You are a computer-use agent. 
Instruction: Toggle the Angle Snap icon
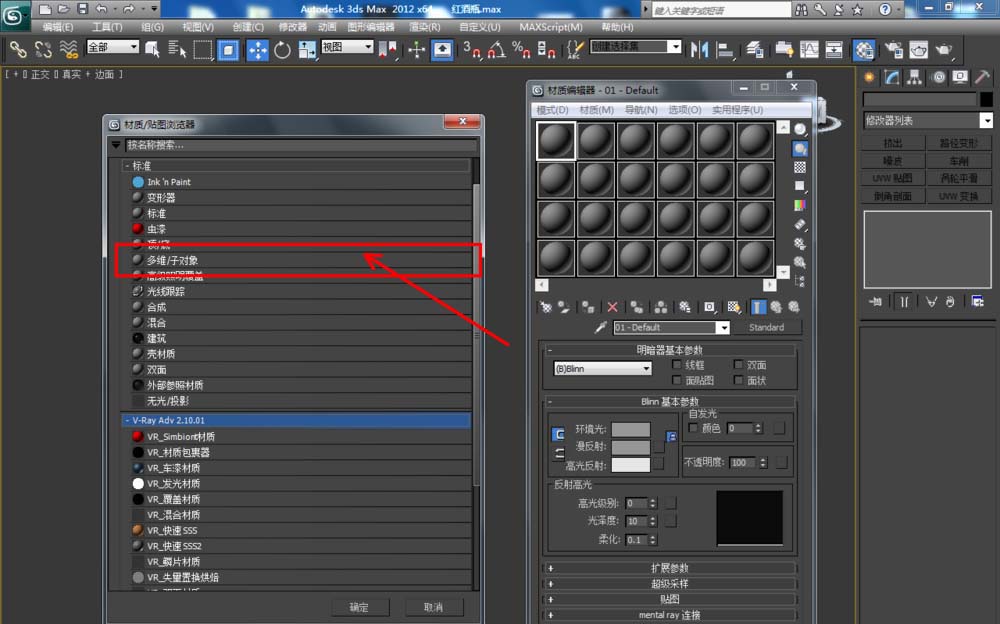pyautogui.click(x=497, y=50)
